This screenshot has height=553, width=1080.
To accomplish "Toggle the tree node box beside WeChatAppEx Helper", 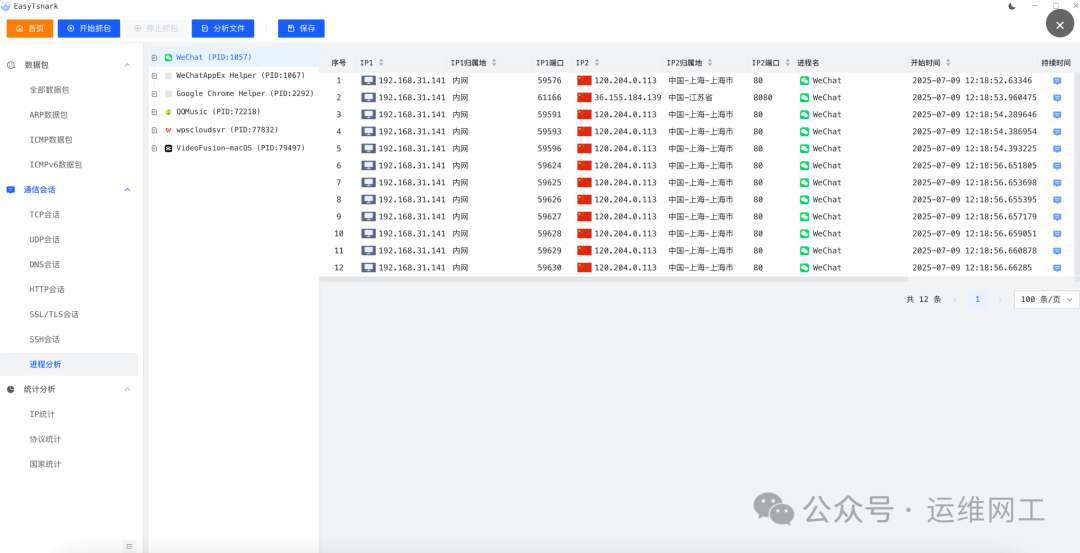I will [x=154, y=76].
